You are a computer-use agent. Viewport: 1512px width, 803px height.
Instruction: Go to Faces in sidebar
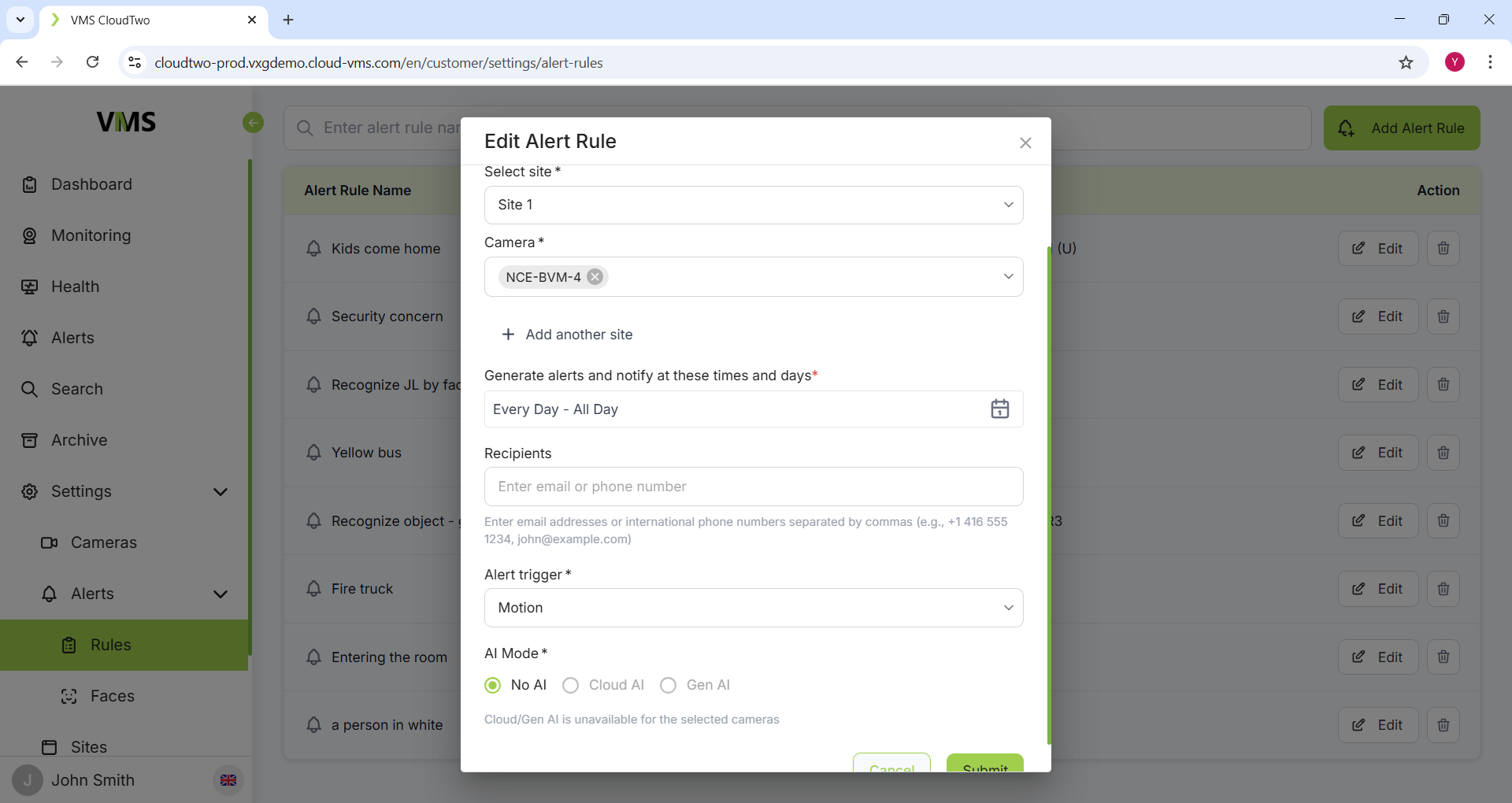click(x=112, y=696)
